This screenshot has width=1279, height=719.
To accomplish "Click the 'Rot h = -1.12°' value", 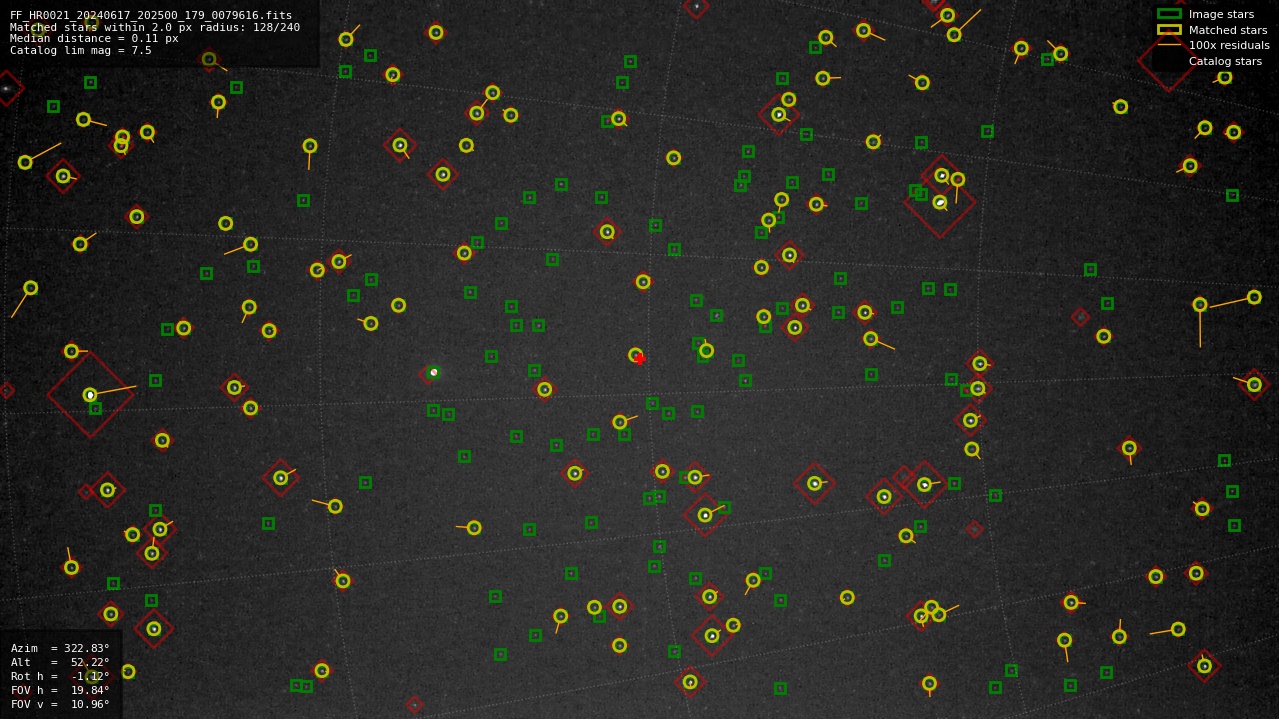I will click(x=60, y=677).
